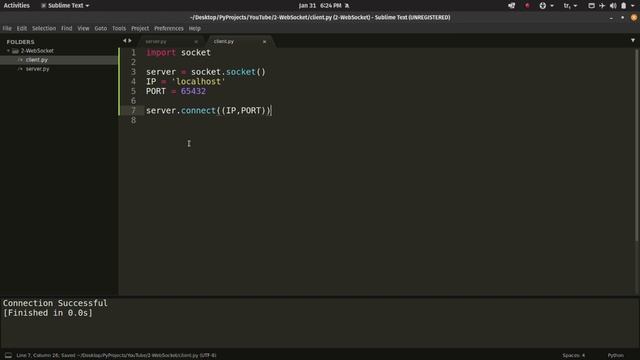Go to previous tab with left arrow
Screen dimensions: 640x360
(x=124, y=41)
